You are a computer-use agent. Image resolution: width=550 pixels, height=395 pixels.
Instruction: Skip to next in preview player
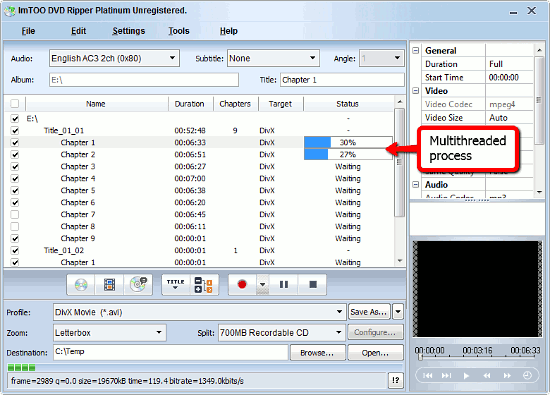click(x=446, y=376)
